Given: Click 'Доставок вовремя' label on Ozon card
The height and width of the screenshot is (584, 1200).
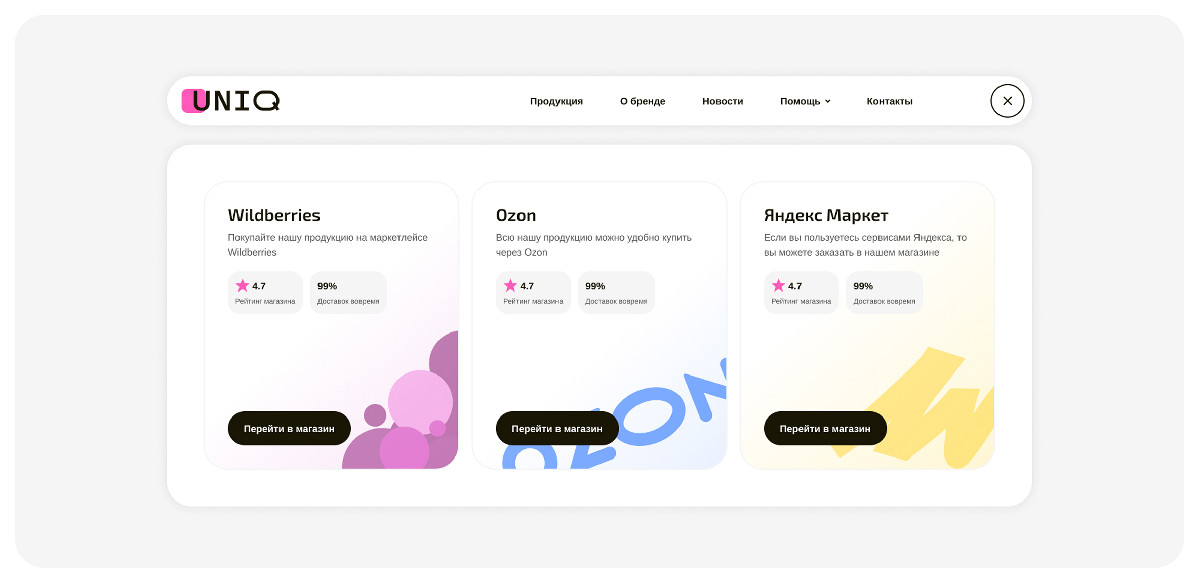Looking at the screenshot, I should pyautogui.click(x=616, y=301).
